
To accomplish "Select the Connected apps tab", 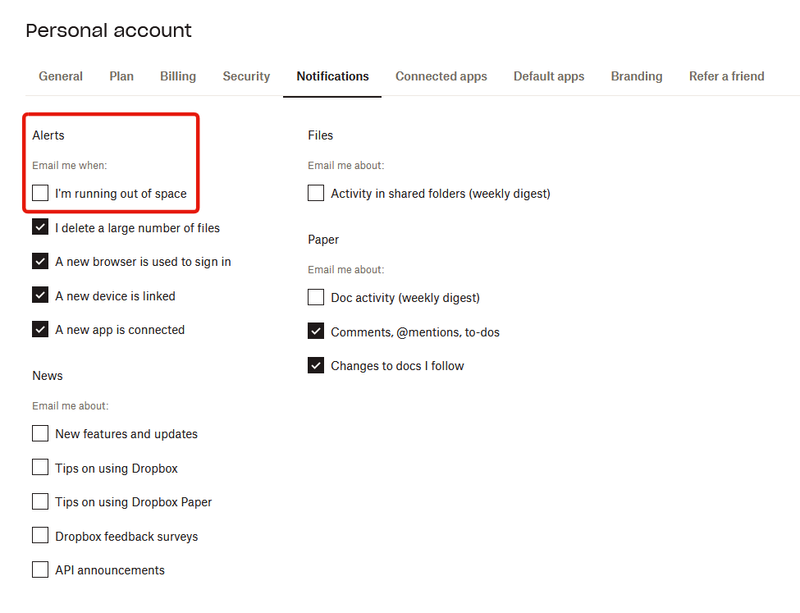I will pos(441,76).
